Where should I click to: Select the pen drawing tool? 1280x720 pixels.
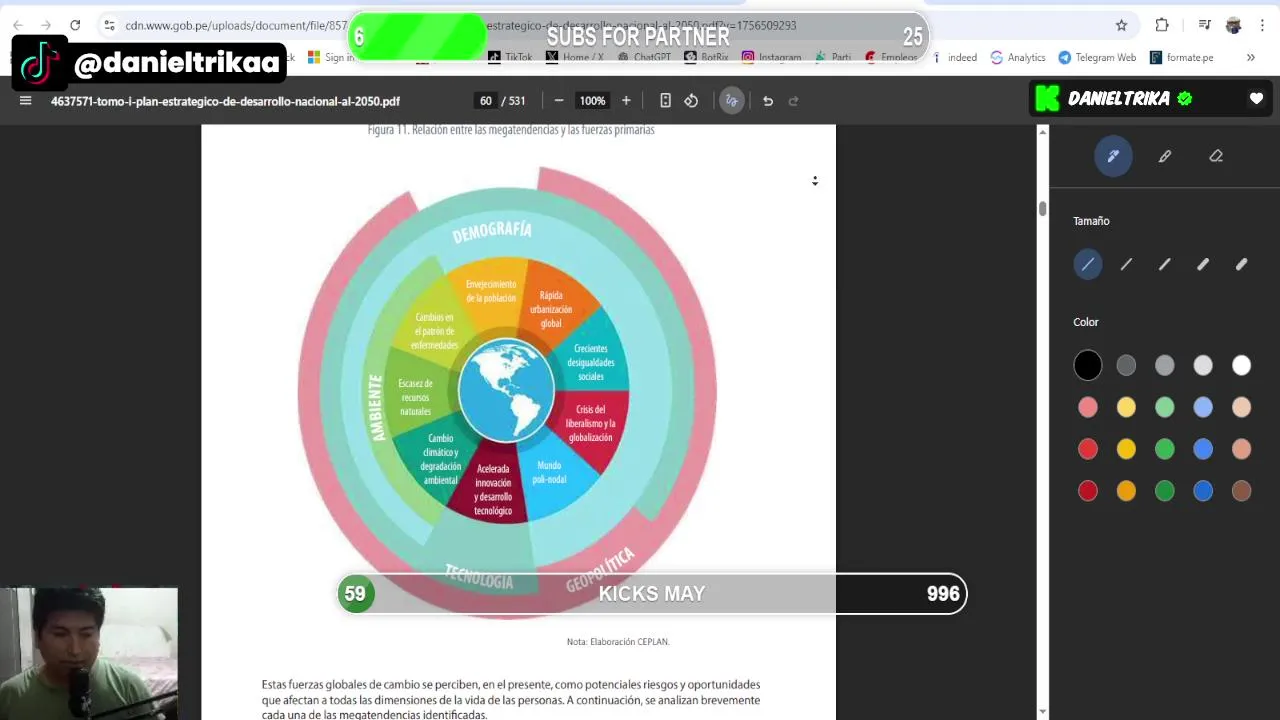click(1113, 156)
